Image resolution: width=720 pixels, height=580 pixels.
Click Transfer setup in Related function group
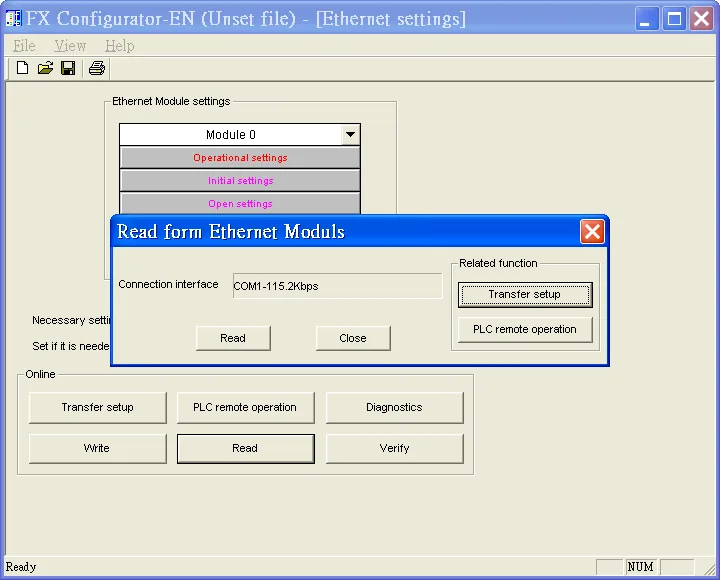click(525, 294)
